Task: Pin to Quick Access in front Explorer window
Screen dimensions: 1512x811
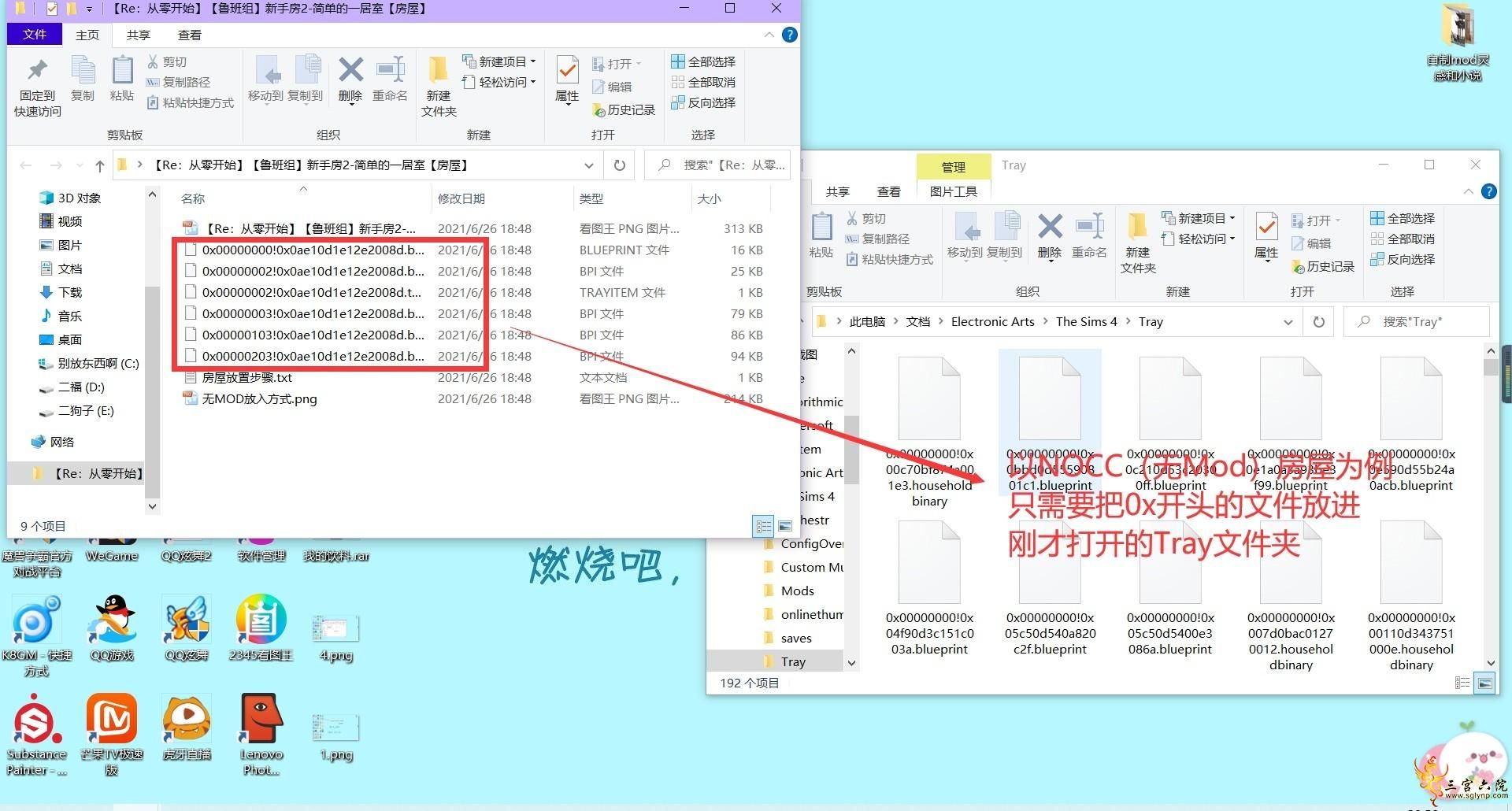Action: pyautogui.click(x=37, y=87)
